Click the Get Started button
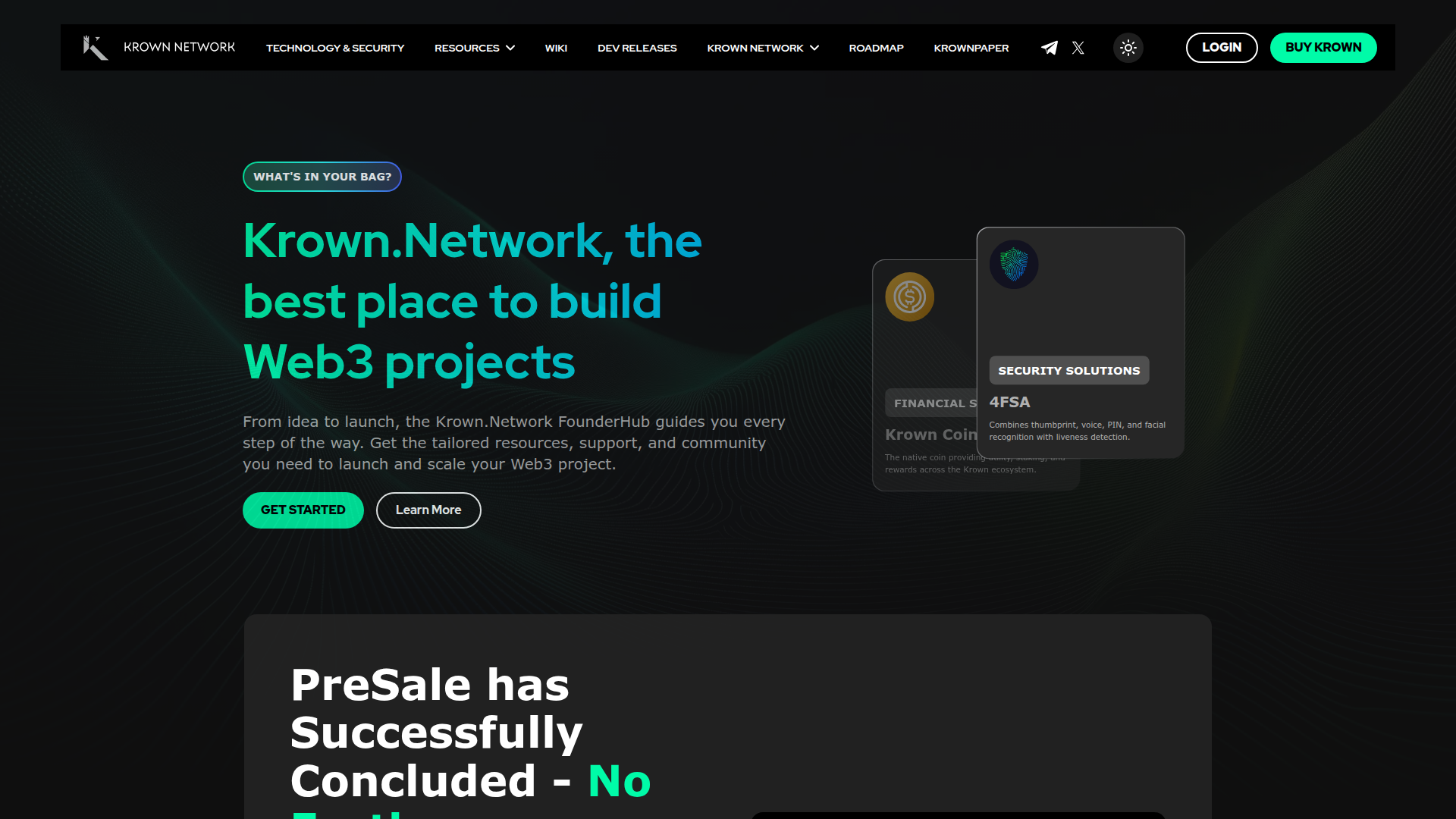This screenshot has height=819, width=1456. pos(303,510)
